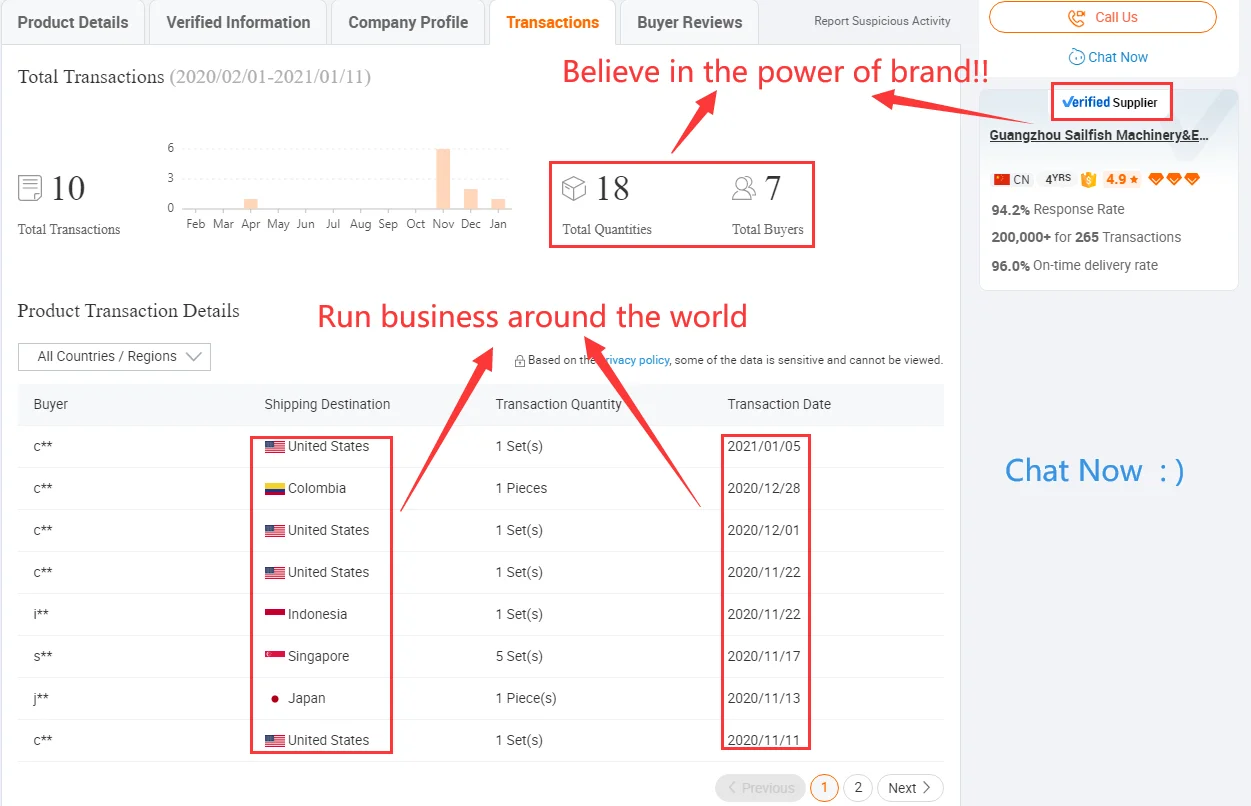The width and height of the screenshot is (1251, 806).
Task: Click the November bar in transactions chart
Action: pyautogui.click(x=443, y=178)
